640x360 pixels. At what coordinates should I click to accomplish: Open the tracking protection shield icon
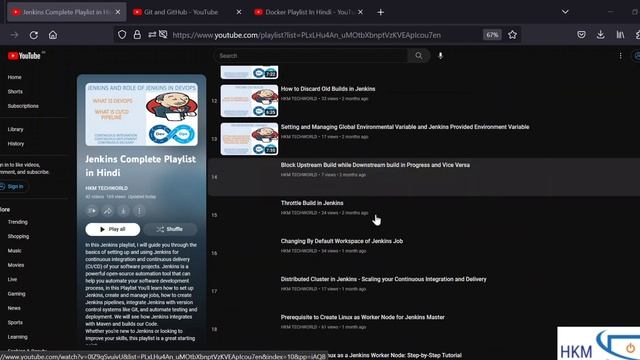[x=122, y=35]
